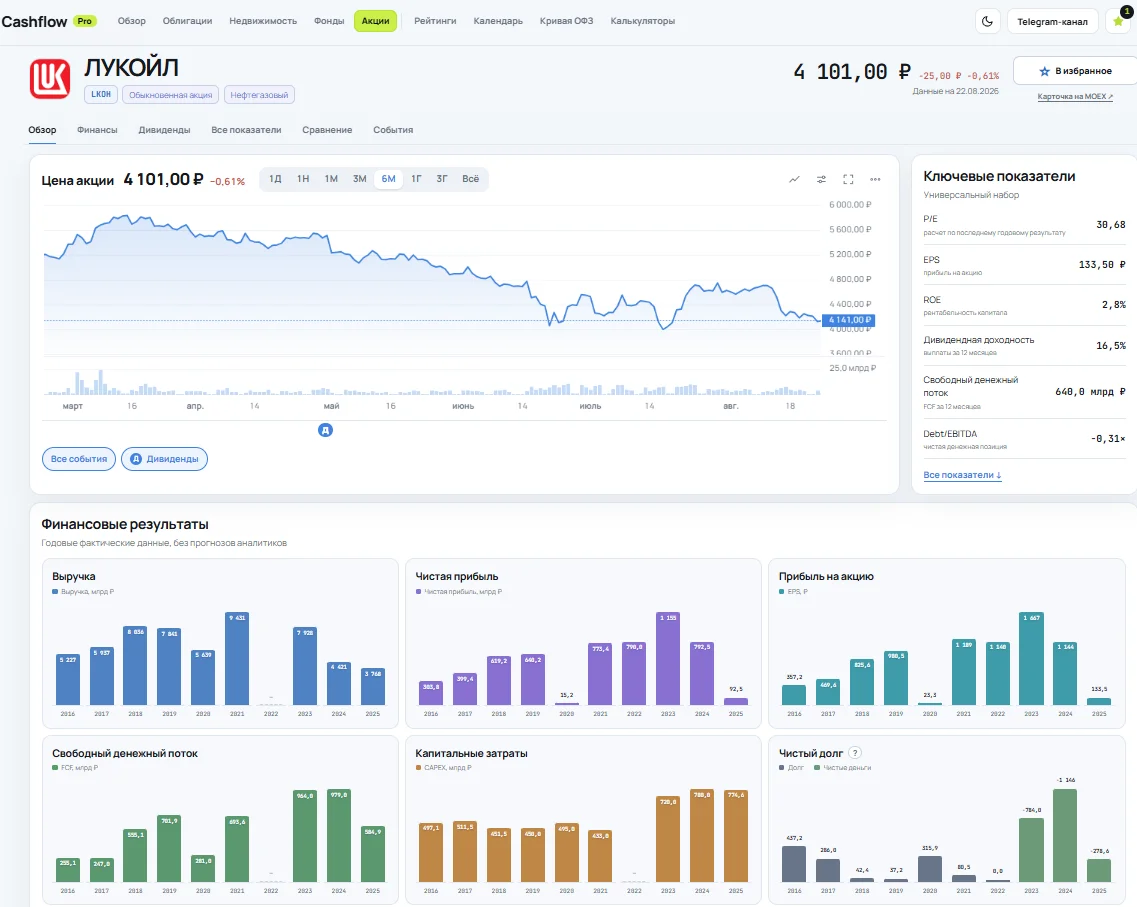Open Рейтинги section
This screenshot has width=1137, height=907.
point(435,21)
